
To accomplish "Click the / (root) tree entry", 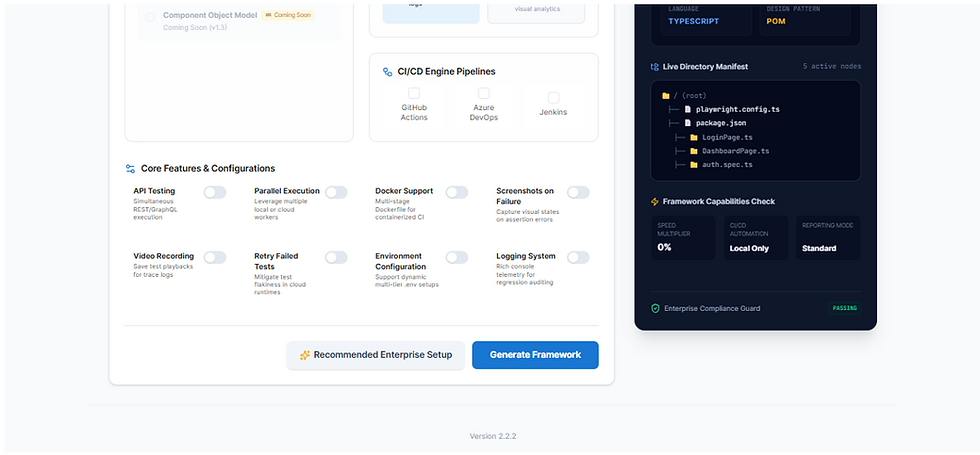I will pos(690,96).
